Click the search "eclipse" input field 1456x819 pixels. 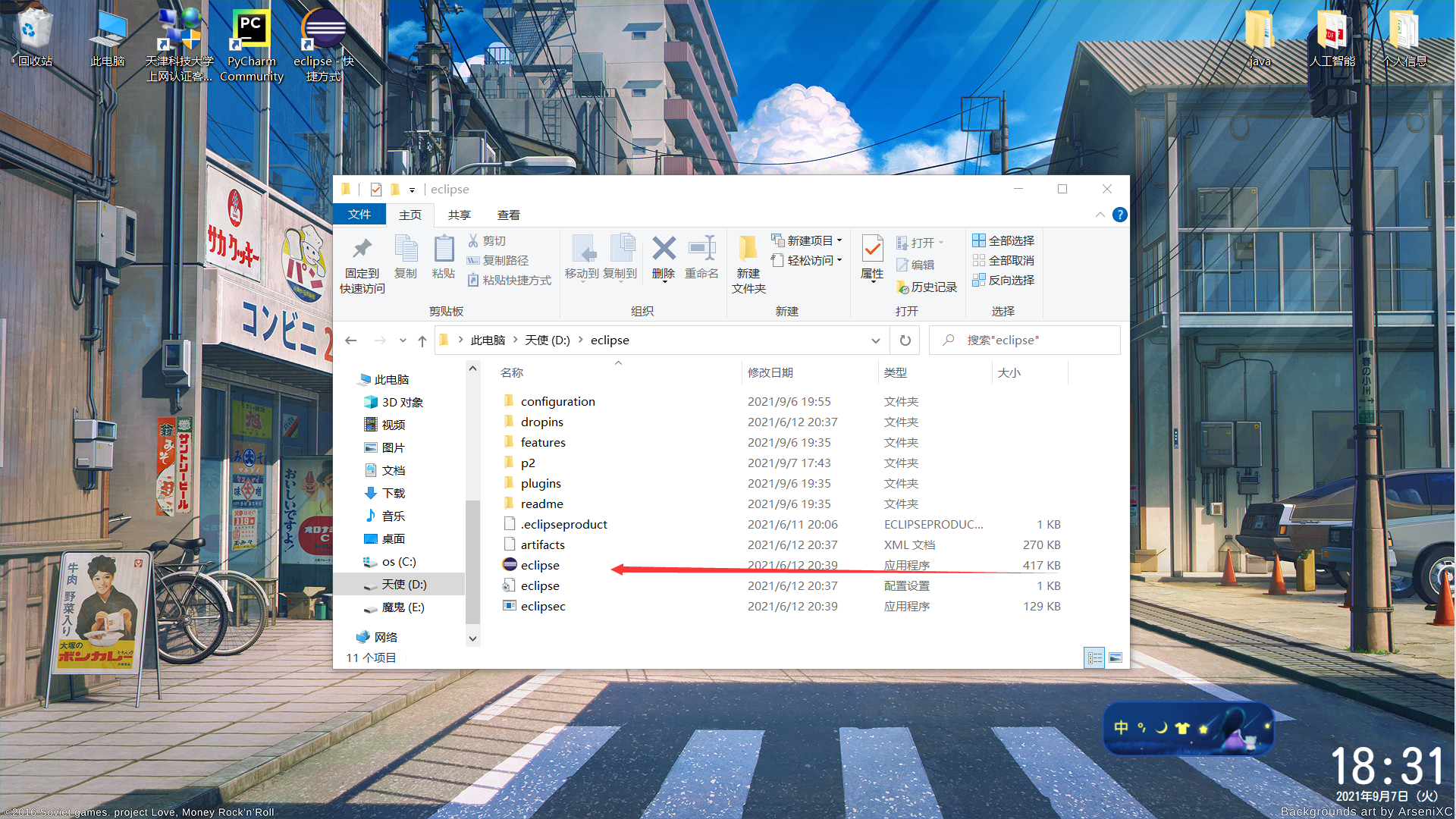tap(1025, 340)
